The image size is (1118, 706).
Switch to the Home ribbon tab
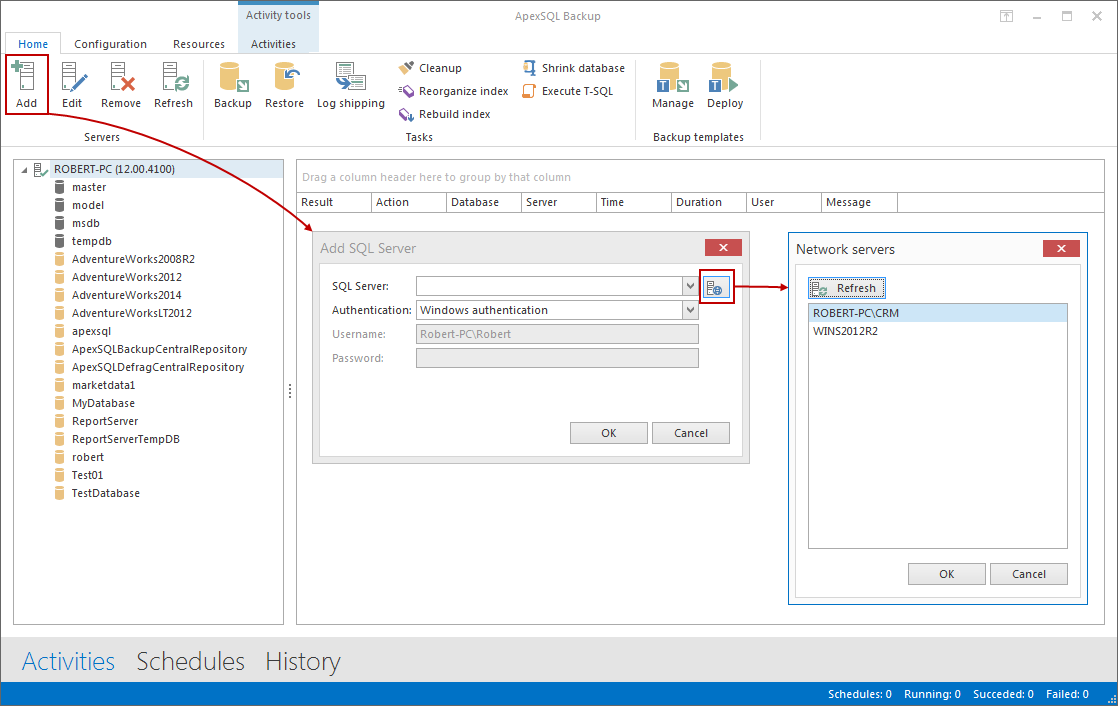click(33, 44)
